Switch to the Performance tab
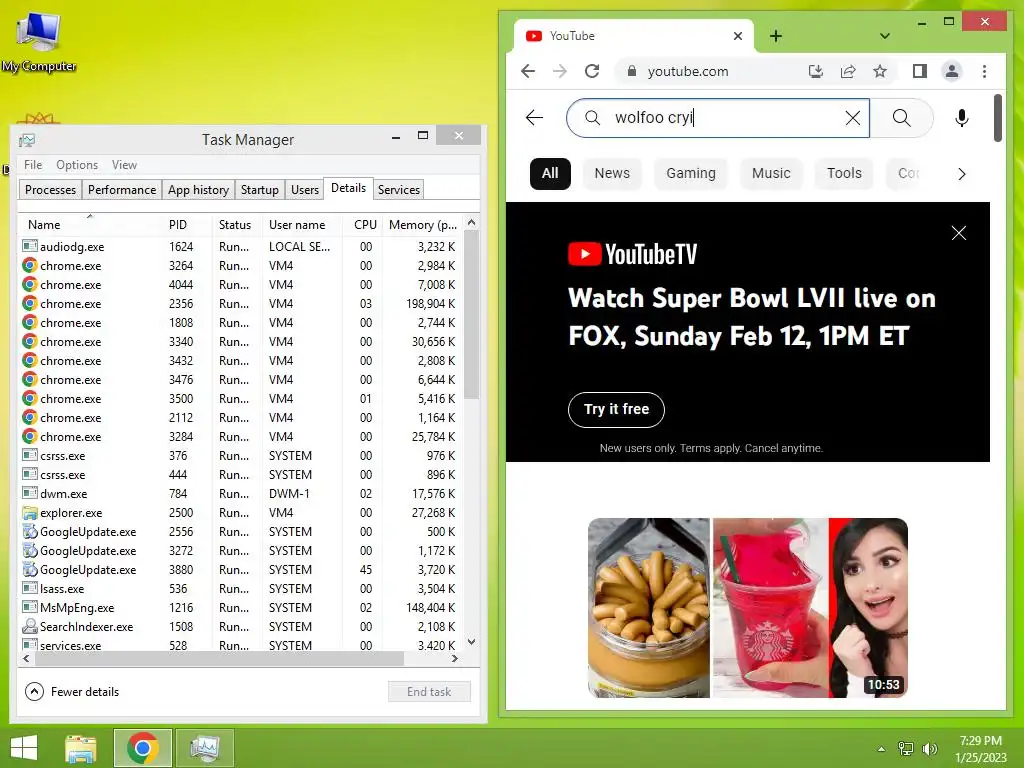 pyautogui.click(x=121, y=190)
